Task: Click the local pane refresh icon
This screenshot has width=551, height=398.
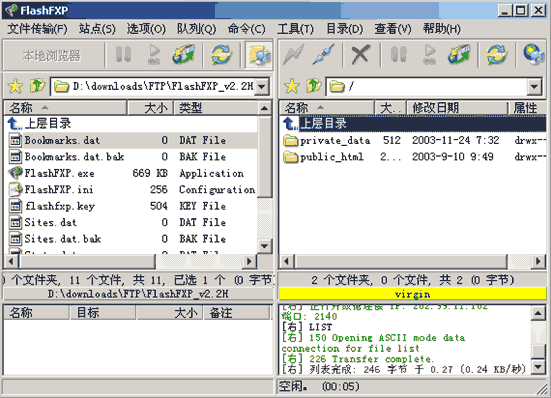Action: coord(221,55)
